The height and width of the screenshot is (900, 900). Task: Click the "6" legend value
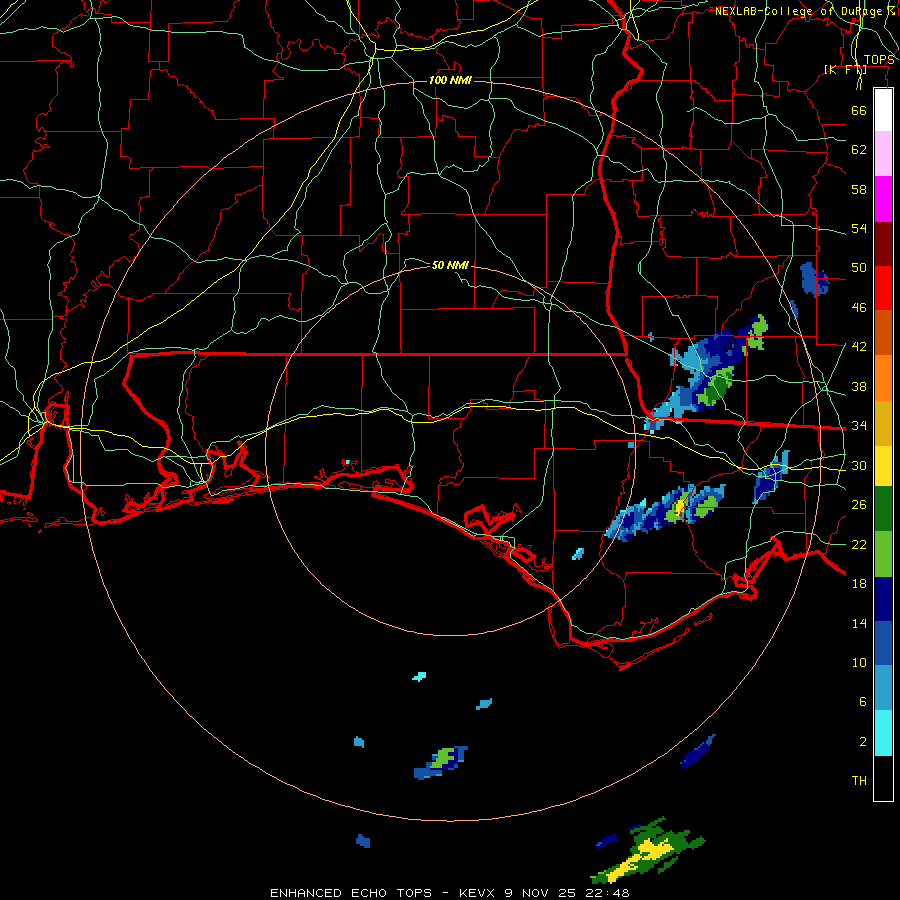click(862, 702)
